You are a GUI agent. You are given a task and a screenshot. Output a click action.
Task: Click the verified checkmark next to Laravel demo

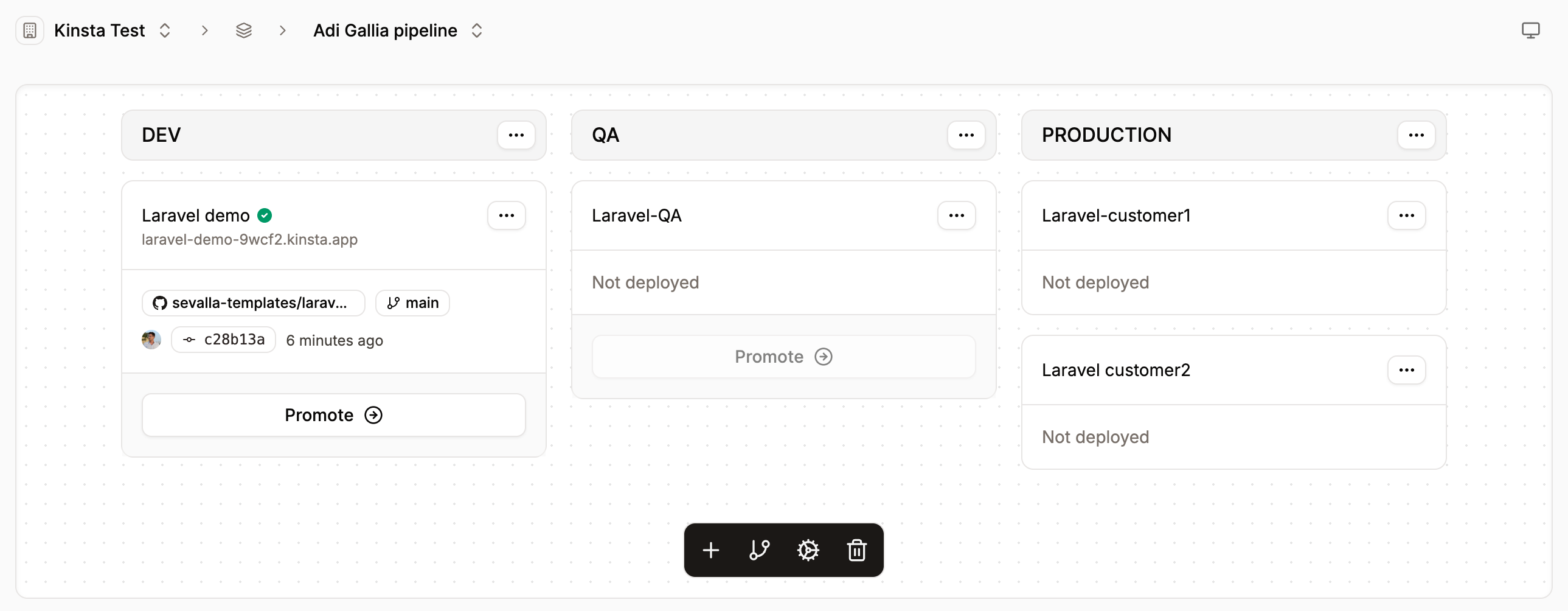[x=264, y=214]
